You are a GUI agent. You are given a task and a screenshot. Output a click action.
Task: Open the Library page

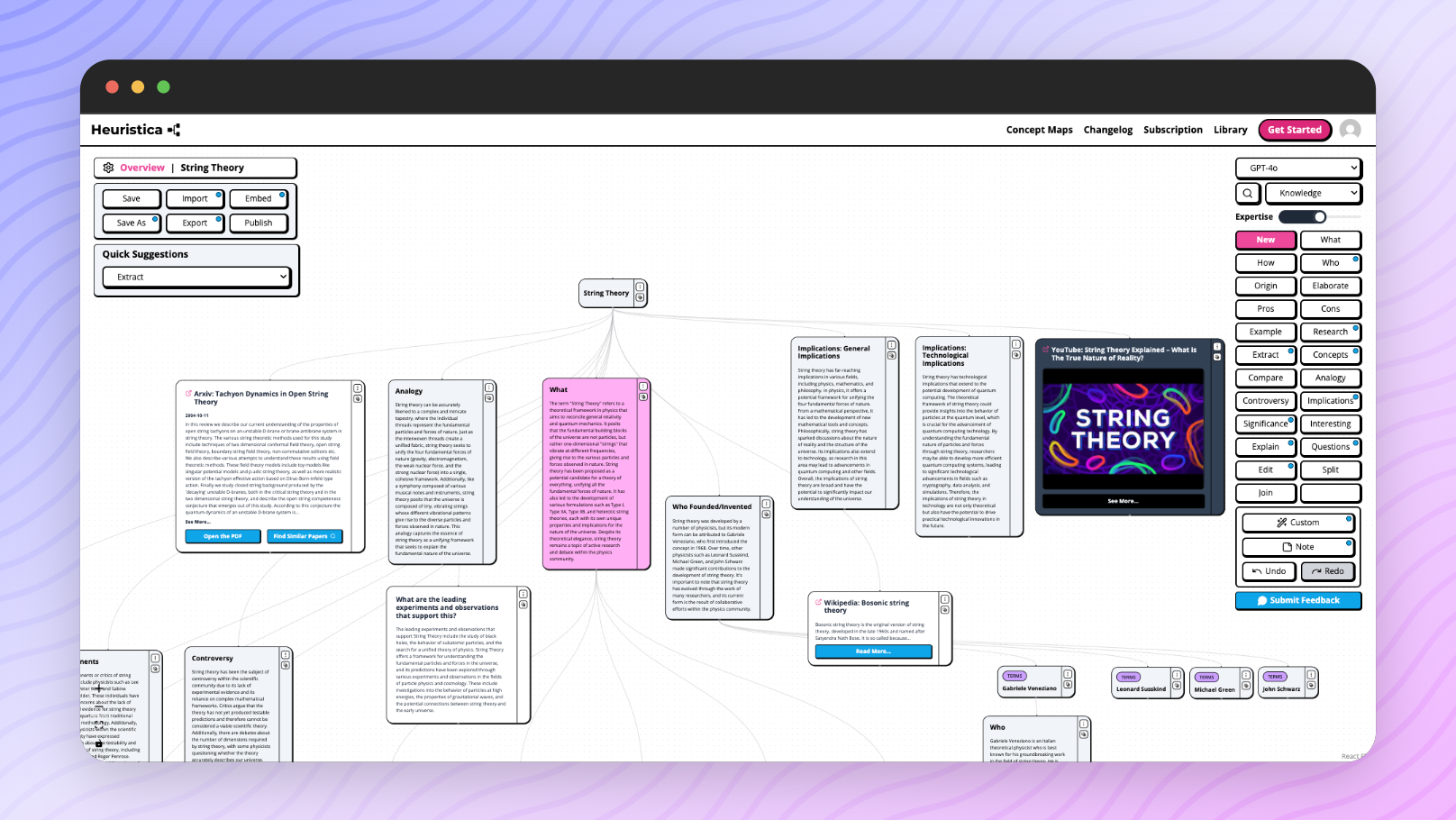(x=1231, y=130)
